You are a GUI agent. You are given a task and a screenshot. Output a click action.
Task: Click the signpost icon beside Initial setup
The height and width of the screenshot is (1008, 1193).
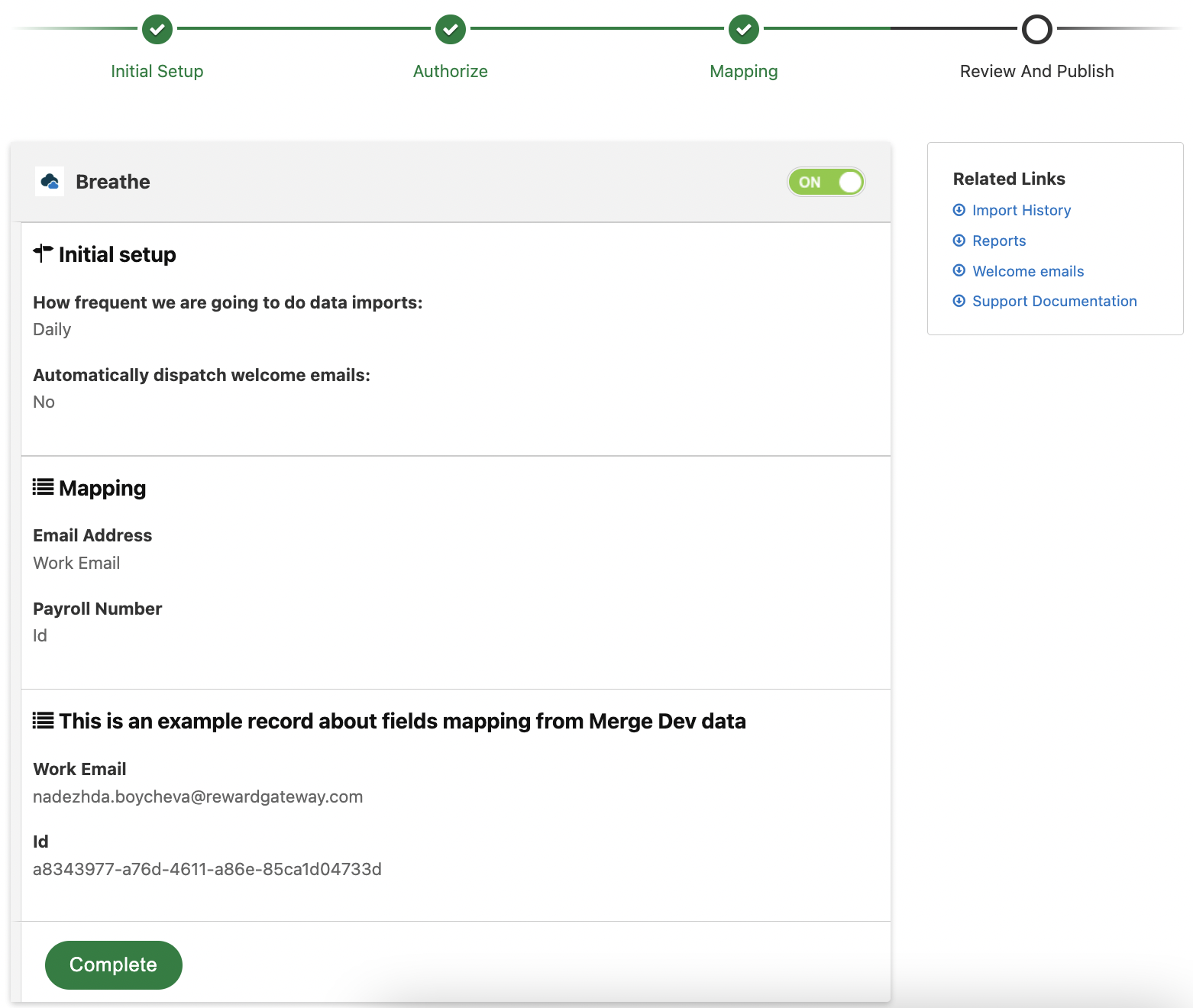point(43,254)
